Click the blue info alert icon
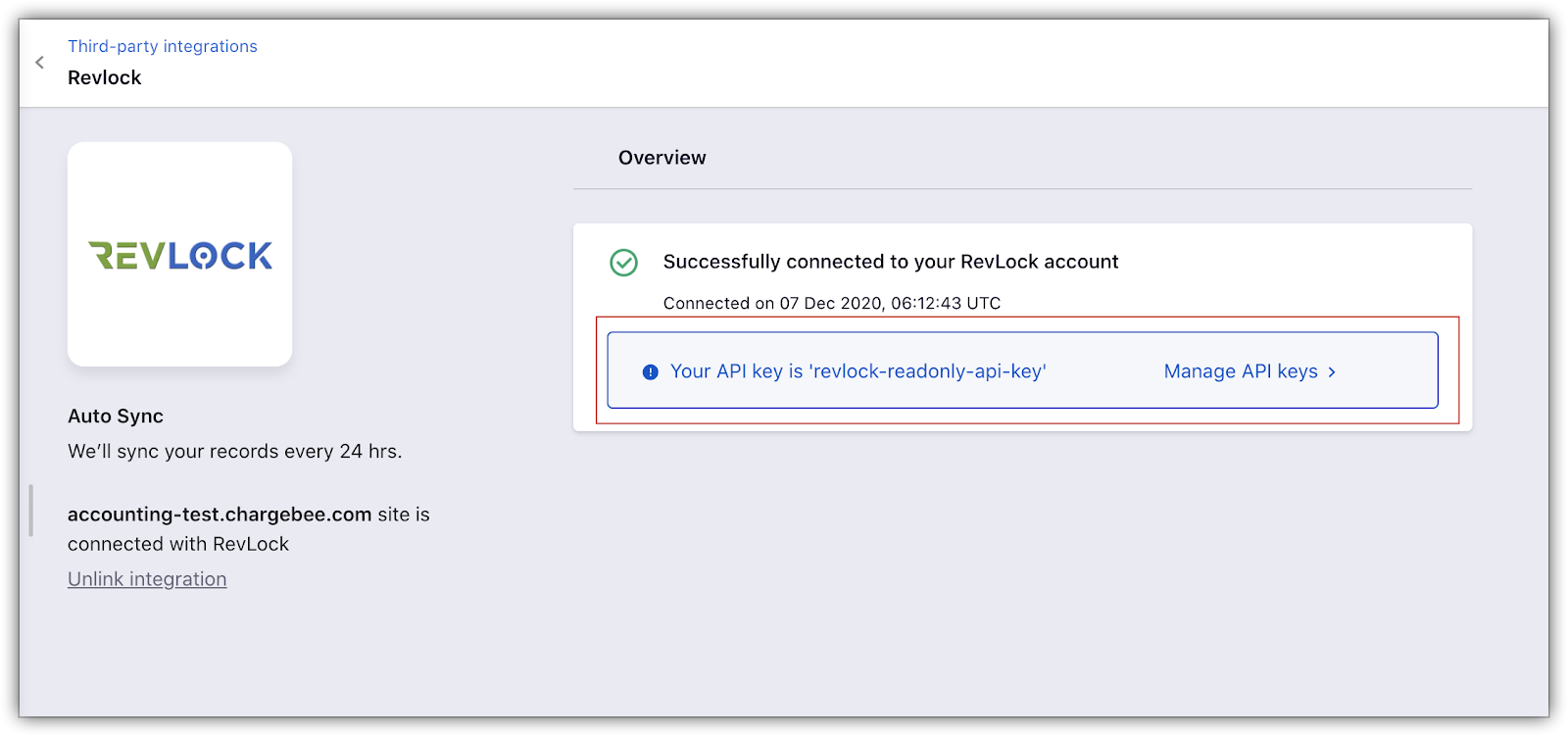The height and width of the screenshot is (736, 1568). click(650, 372)
